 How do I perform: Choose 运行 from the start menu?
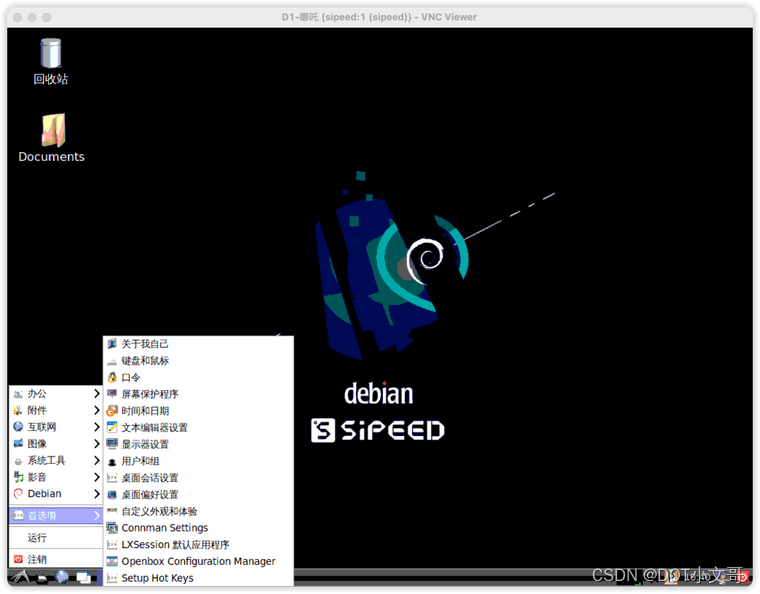point(56,537)
